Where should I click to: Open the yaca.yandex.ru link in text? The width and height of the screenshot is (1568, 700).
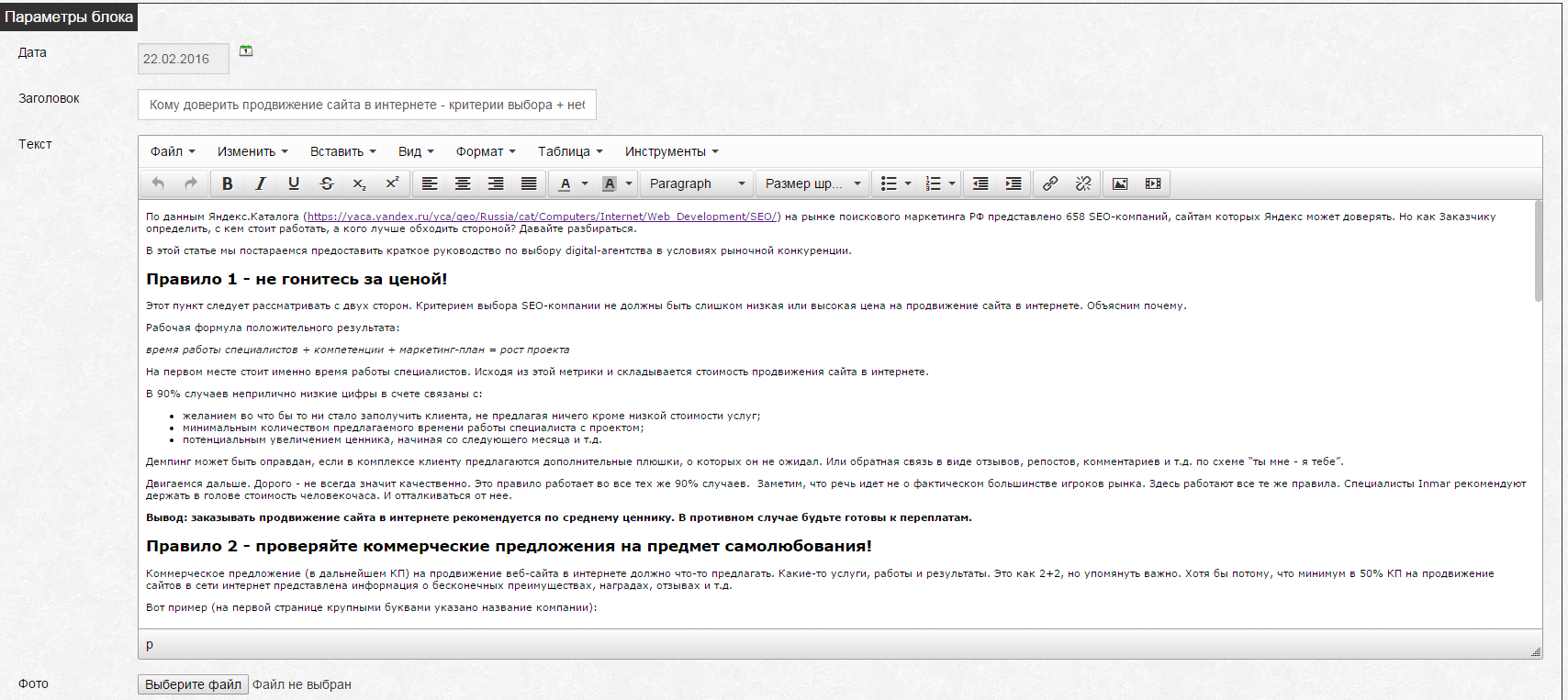click(543, 217)
